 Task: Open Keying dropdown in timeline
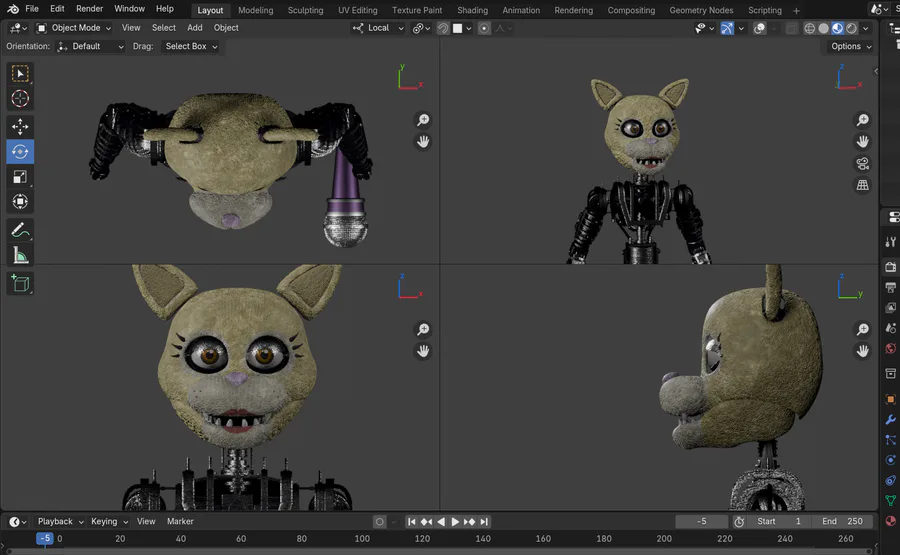109,522
